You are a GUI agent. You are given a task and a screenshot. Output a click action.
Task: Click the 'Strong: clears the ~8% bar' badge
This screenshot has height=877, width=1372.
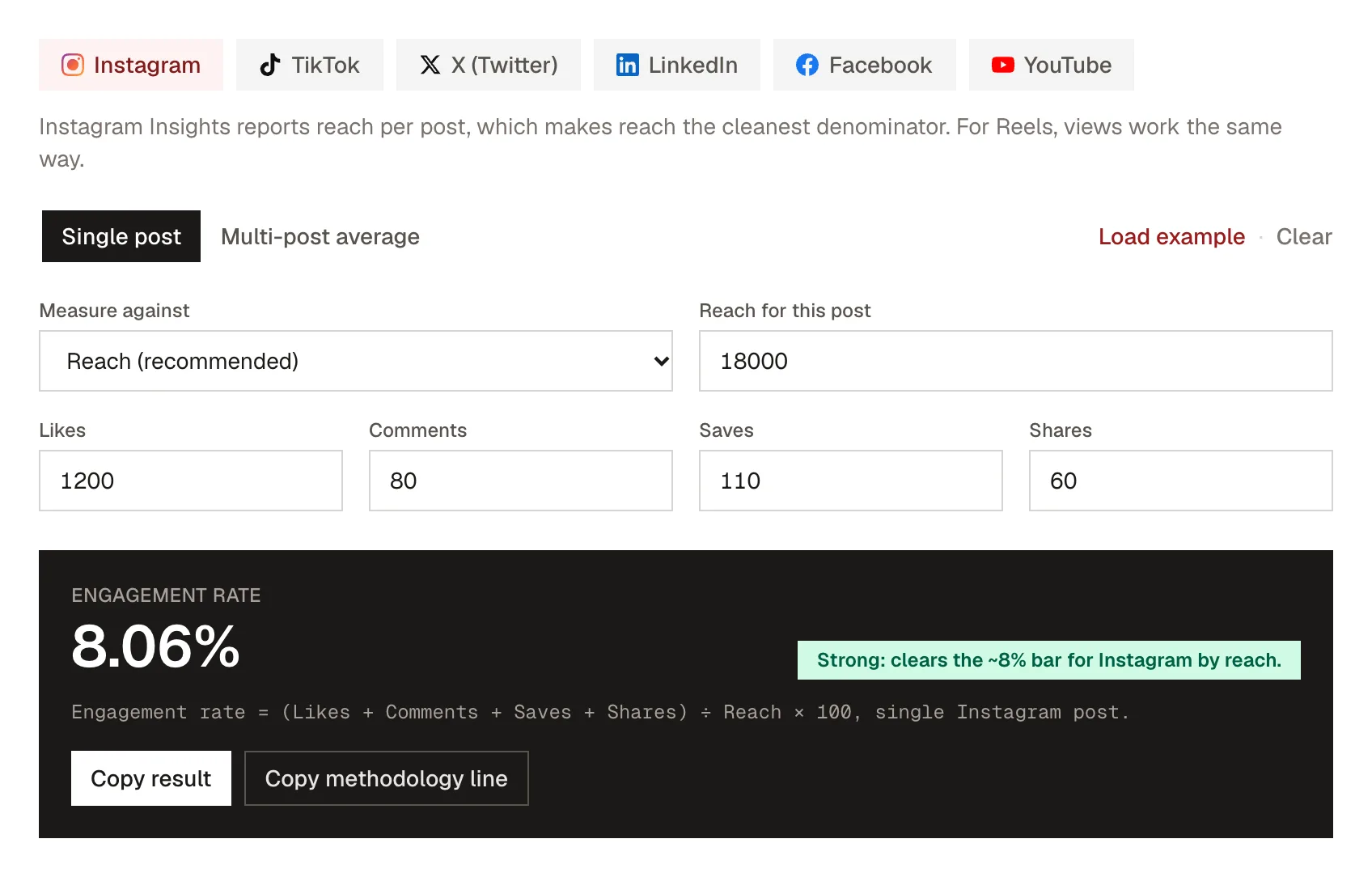[1049, 660]
